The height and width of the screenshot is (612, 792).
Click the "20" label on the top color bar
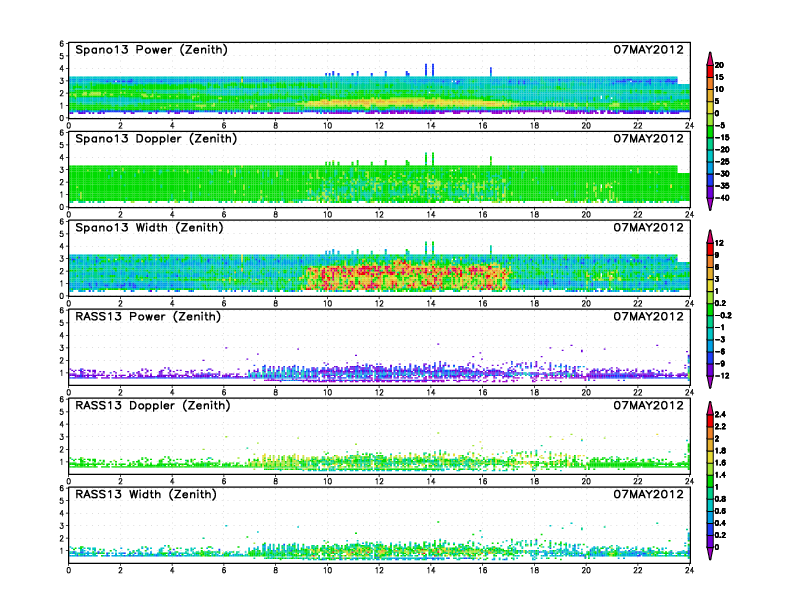(719, 65)
